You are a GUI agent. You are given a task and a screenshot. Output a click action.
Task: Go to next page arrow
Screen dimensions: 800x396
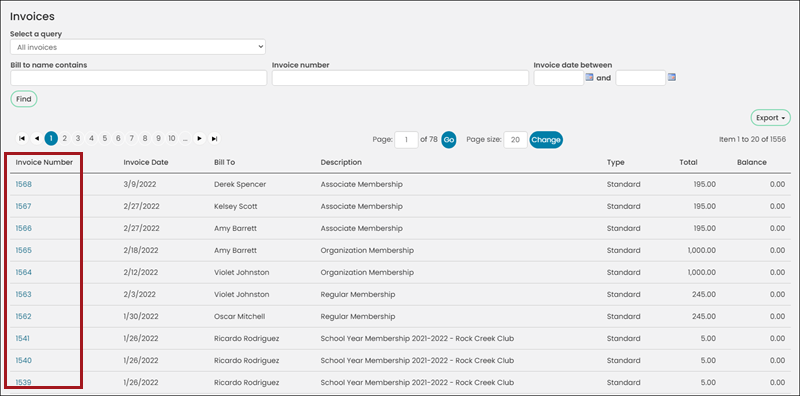coord(199,138)
